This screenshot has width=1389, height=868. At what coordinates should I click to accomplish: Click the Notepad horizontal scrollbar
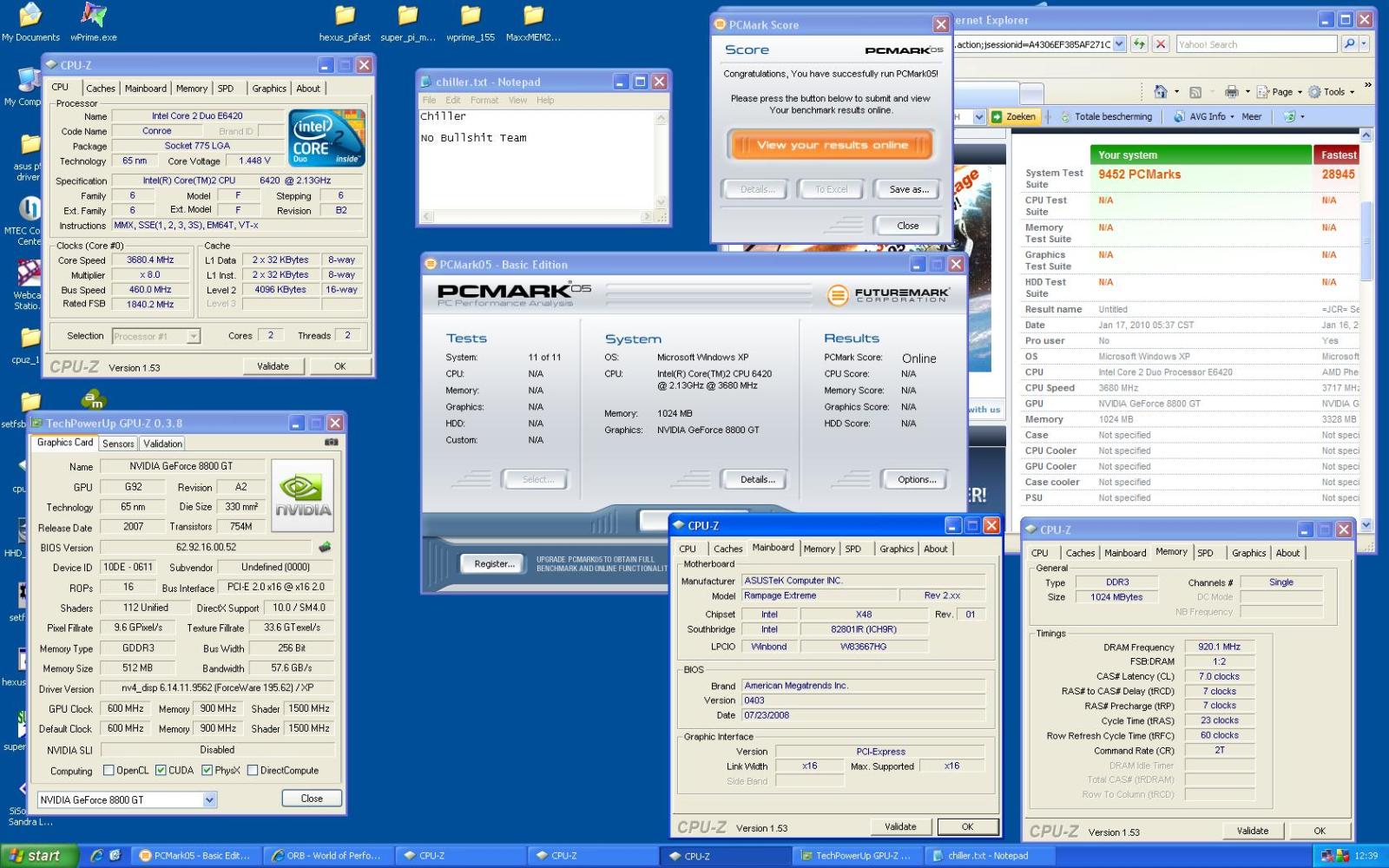click(537, 216)
